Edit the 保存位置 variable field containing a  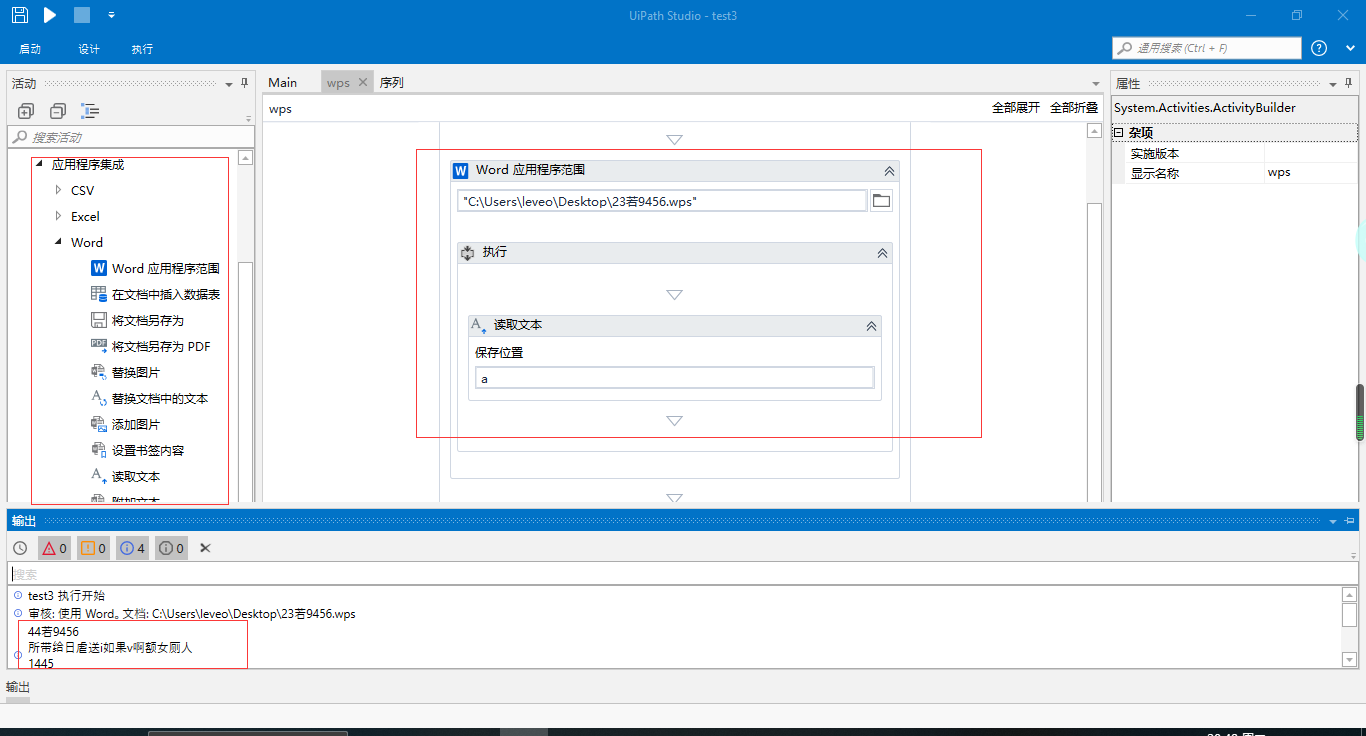(x=675, y=378)
